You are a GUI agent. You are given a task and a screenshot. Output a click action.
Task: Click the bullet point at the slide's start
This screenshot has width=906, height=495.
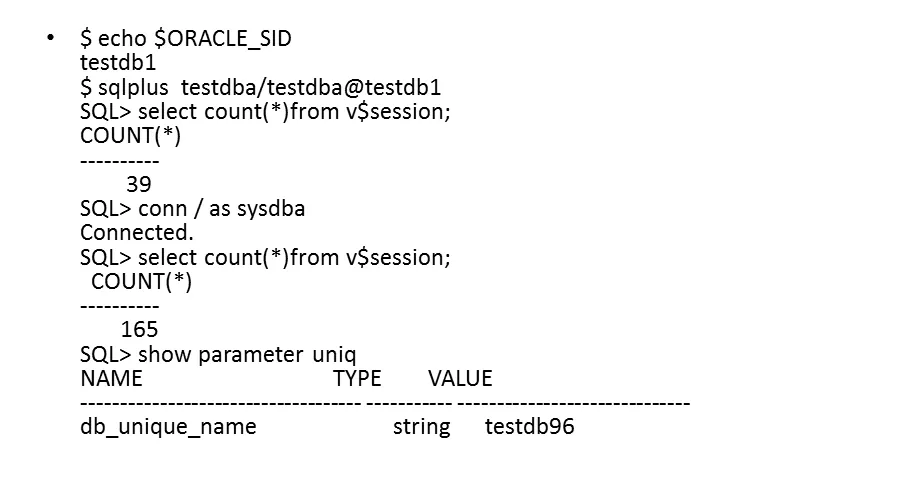pyautogui.click(x=50, y=39)
